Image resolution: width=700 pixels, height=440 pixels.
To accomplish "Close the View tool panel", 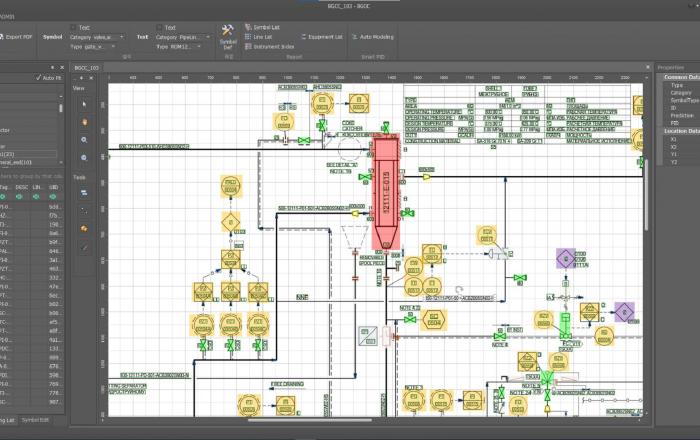I will tap(92, 78).
